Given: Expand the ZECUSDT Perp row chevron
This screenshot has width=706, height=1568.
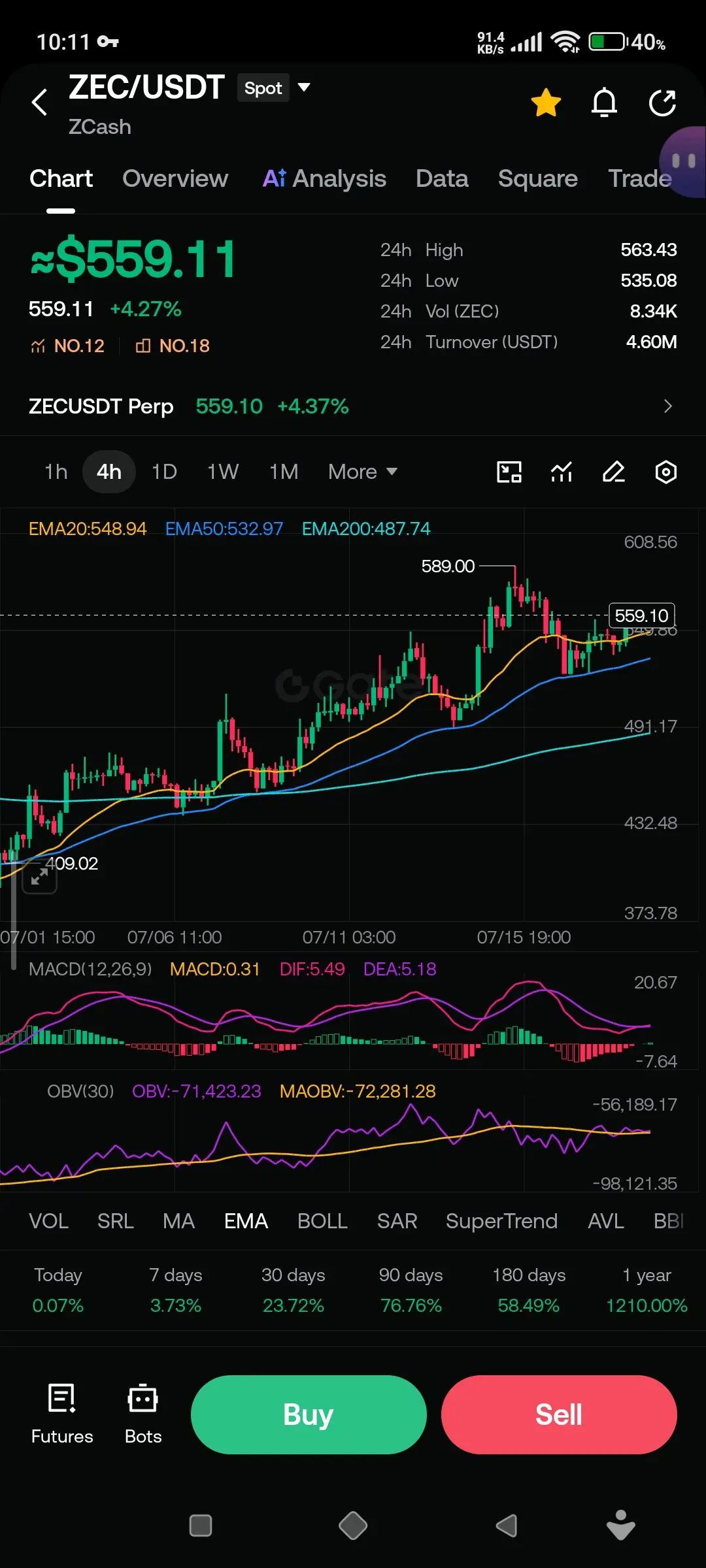Looking at the screenshot, I should point(667,406).
